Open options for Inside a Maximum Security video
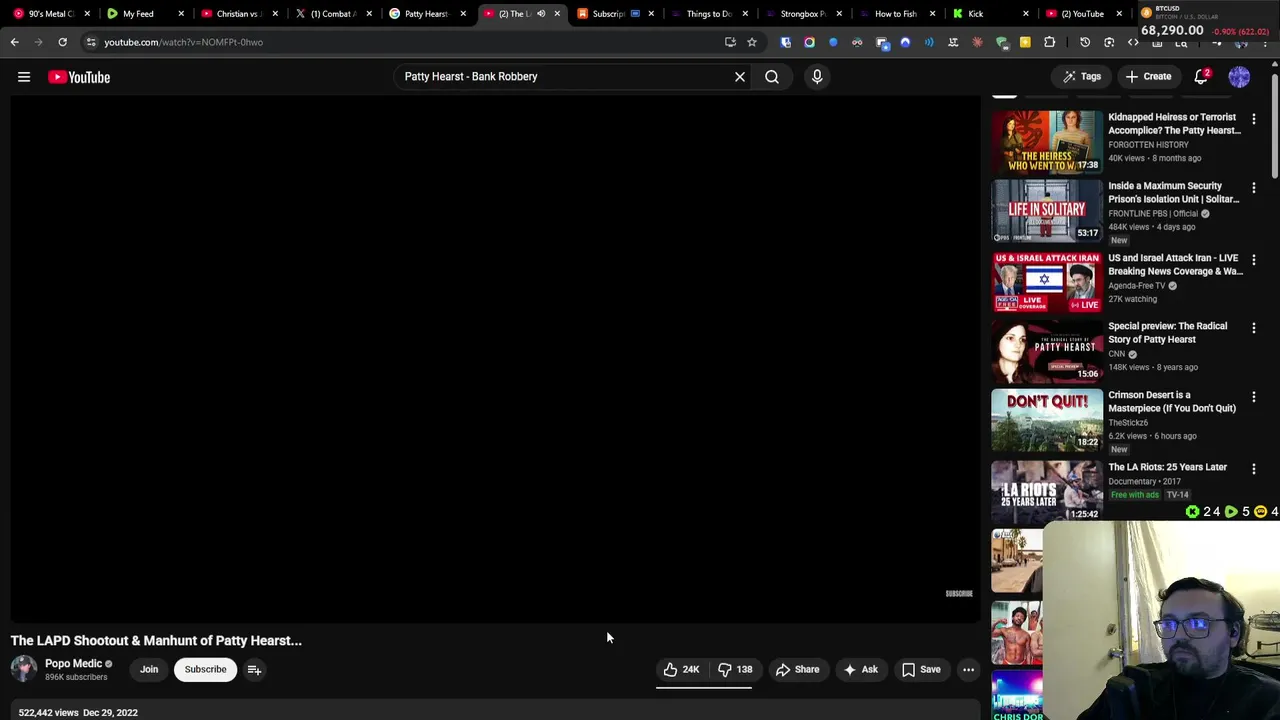The width and height of the screenshot is (1280, 720). [x=1253, y=188]
